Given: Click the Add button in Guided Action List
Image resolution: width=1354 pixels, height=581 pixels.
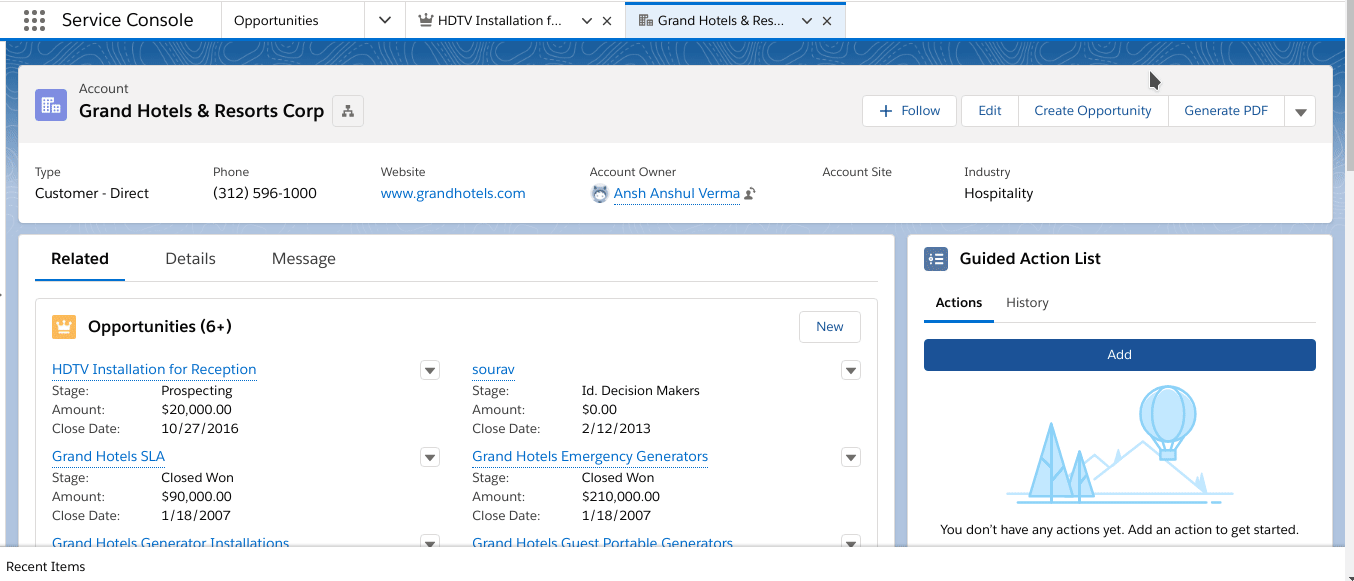Looking at the screenshot, I should pos(1120,355).
